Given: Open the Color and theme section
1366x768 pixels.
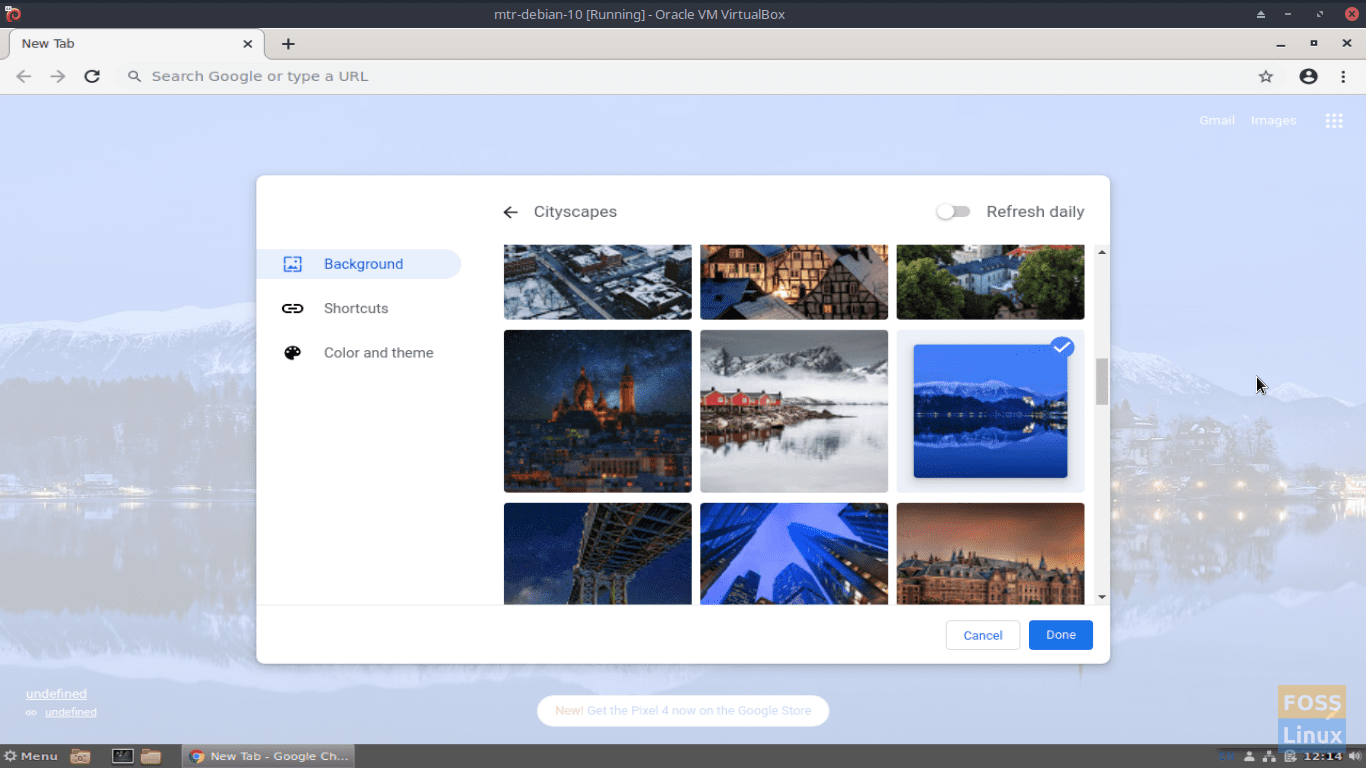Looking at the screenshot, I should tap(359, 353).
